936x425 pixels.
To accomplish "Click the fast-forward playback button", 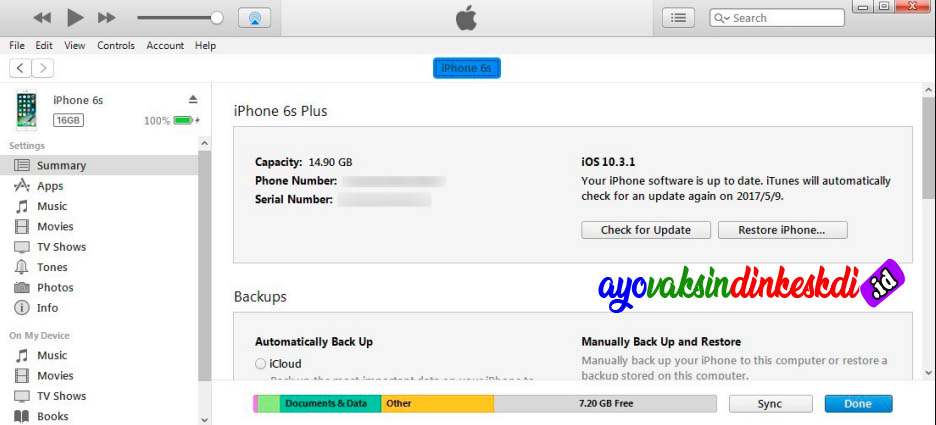I will pyautogui.click(x=107, y=18).
